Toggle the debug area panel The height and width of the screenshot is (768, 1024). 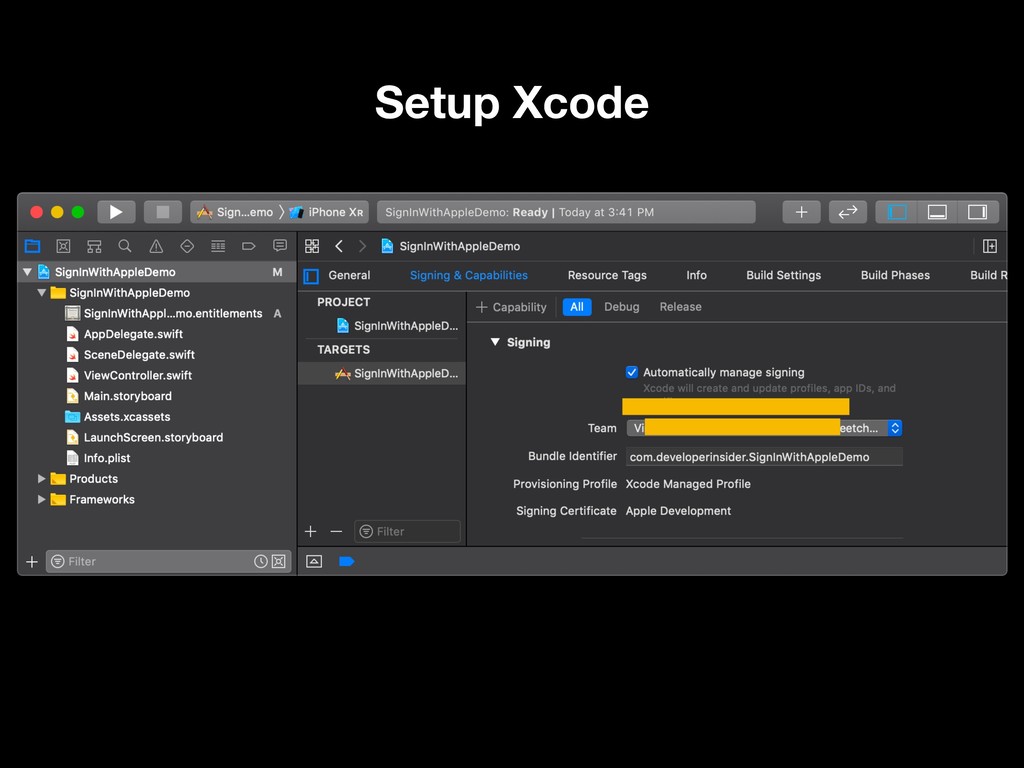937,212
